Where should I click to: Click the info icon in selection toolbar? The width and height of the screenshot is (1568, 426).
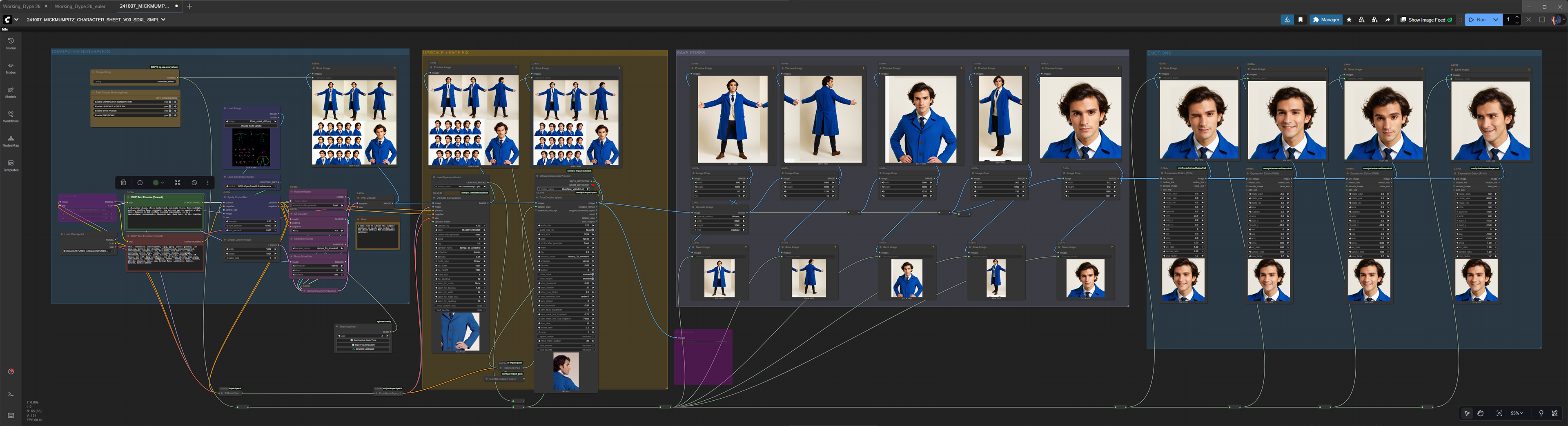140,182
